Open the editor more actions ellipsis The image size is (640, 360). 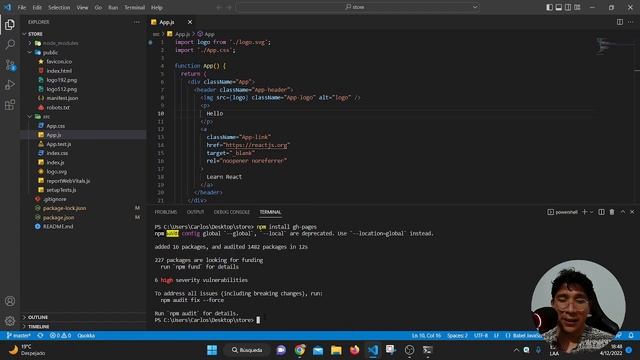pos(631,22)
